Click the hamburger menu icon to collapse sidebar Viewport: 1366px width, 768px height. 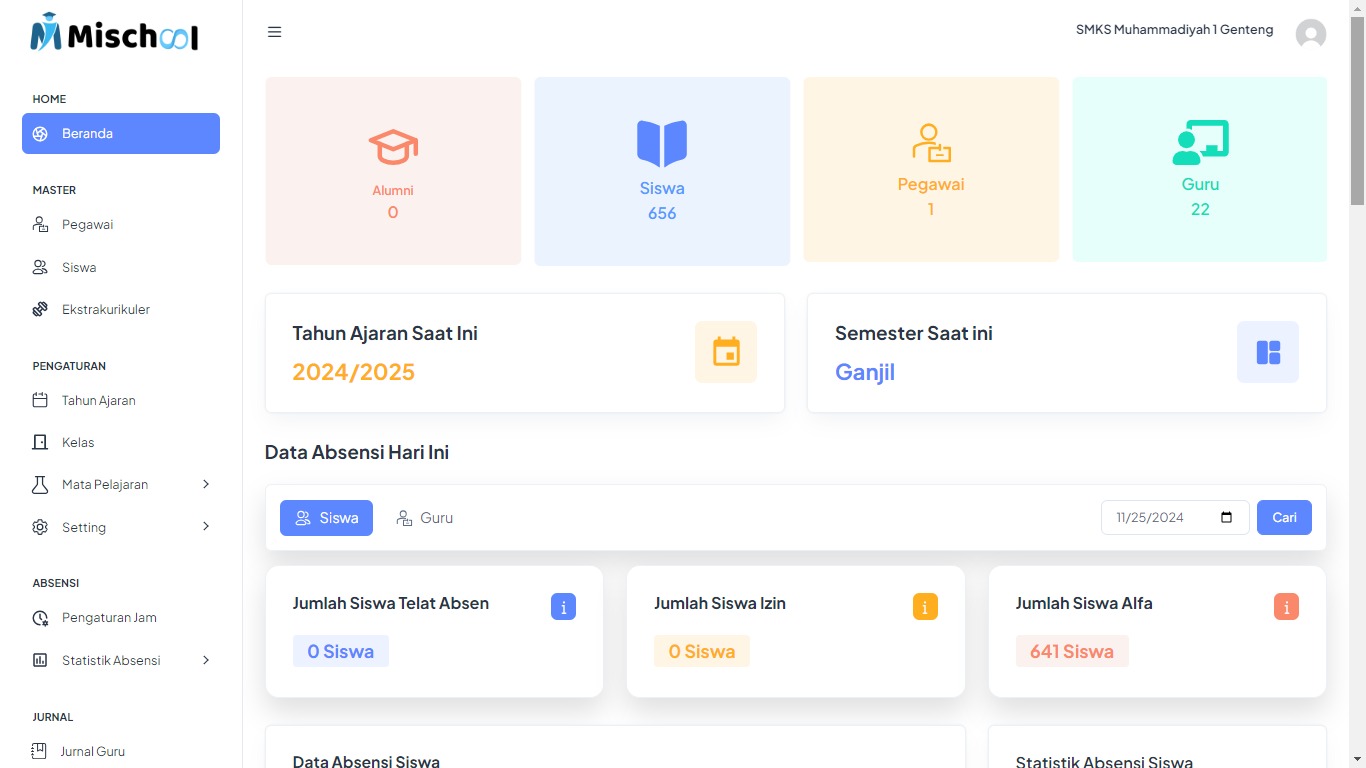(x=274, y=32)
